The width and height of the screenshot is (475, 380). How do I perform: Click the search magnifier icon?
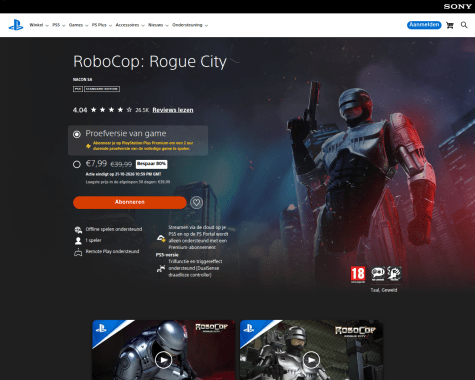tap(464, 25)
